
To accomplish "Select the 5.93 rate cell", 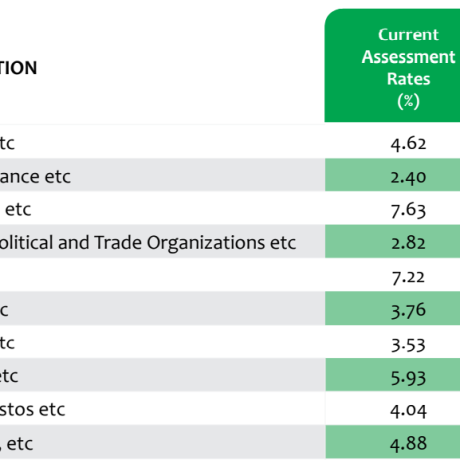I will click(392, 375).
